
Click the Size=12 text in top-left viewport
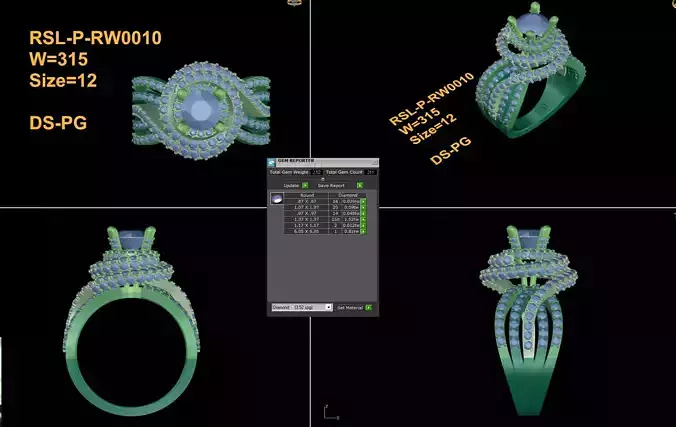tap(63, 81)
